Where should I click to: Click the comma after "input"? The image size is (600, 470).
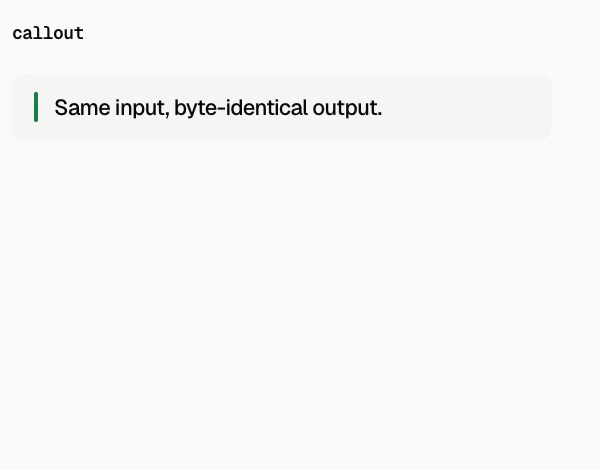(168, 114)
